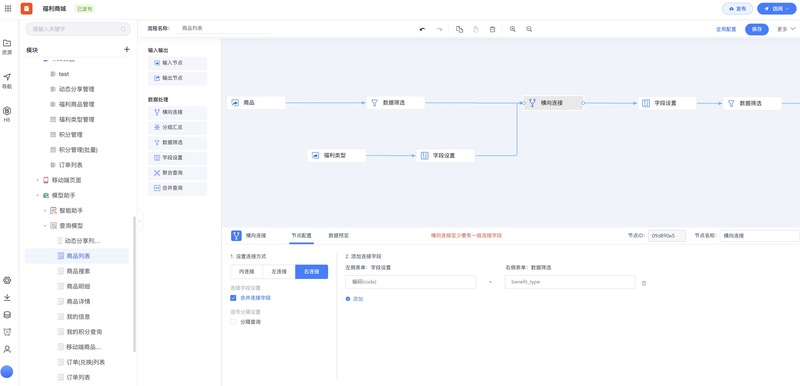Select the 合并查询 palette item
The height and width of the screenshot is (386, 800).
tap(178, 188)
